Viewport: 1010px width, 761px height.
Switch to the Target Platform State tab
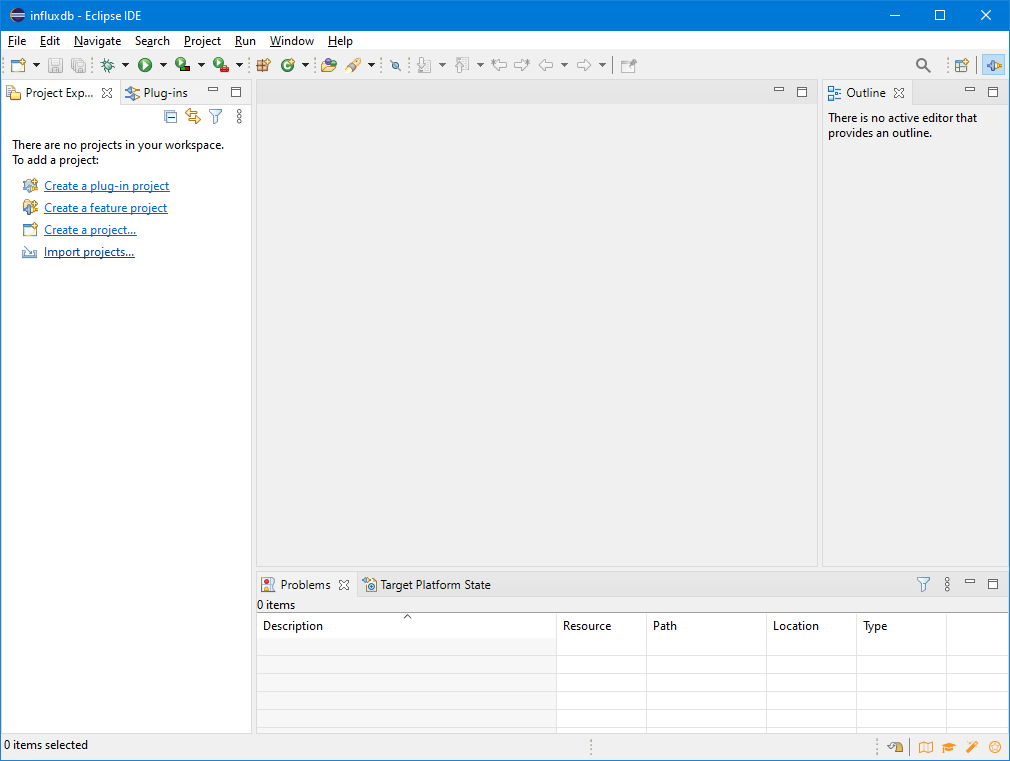(435, 585)
